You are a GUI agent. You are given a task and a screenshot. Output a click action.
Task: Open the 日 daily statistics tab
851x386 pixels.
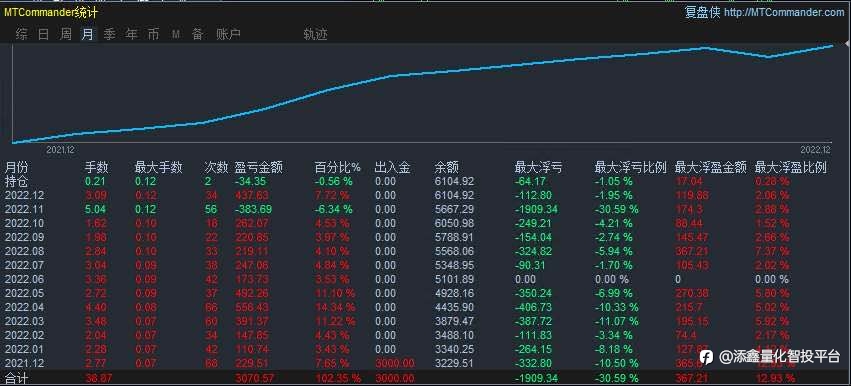[x=43, y=35]
